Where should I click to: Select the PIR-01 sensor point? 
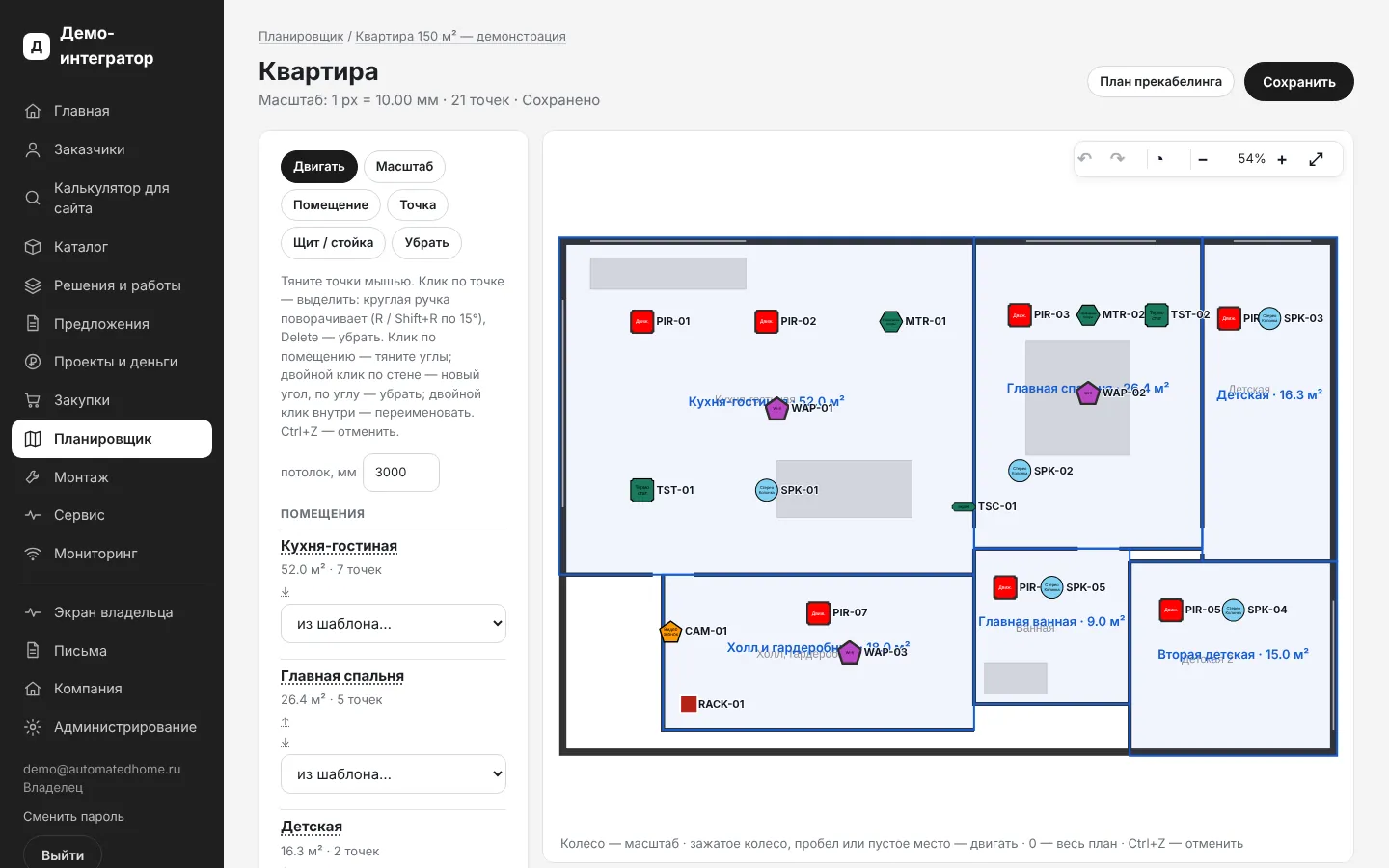[x=642, y=321]
